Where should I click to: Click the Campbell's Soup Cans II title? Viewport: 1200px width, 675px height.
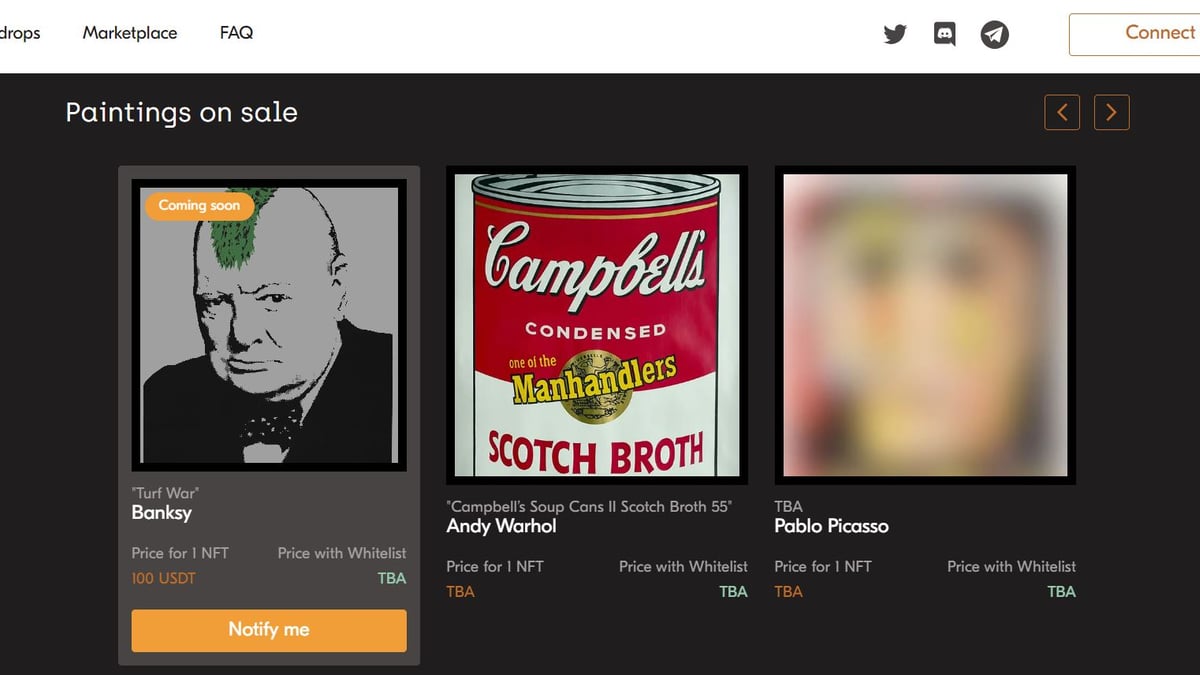tap(589, 506)
